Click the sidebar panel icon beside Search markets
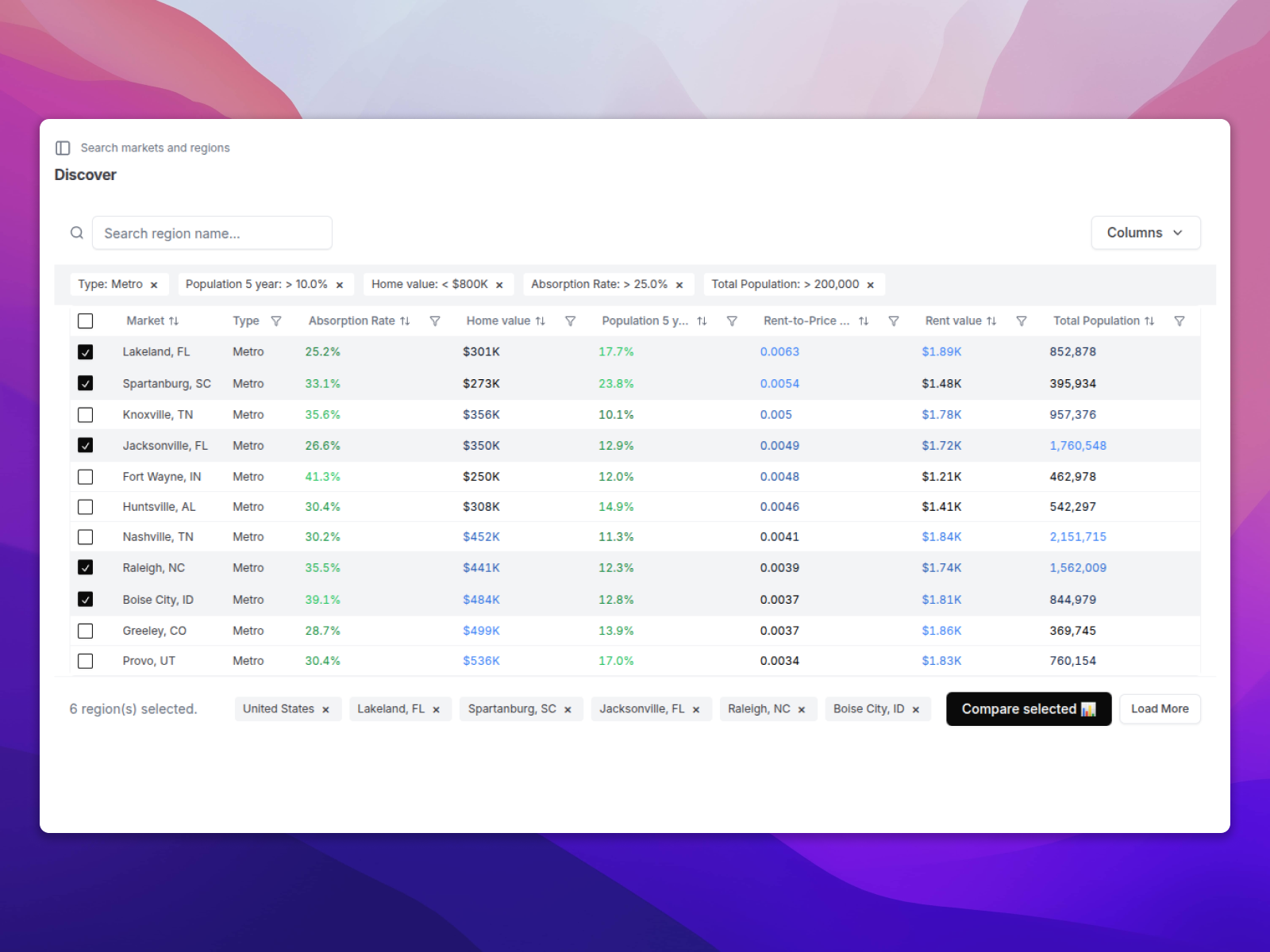This screenshot has width=1270, height=952. (63, 148)
